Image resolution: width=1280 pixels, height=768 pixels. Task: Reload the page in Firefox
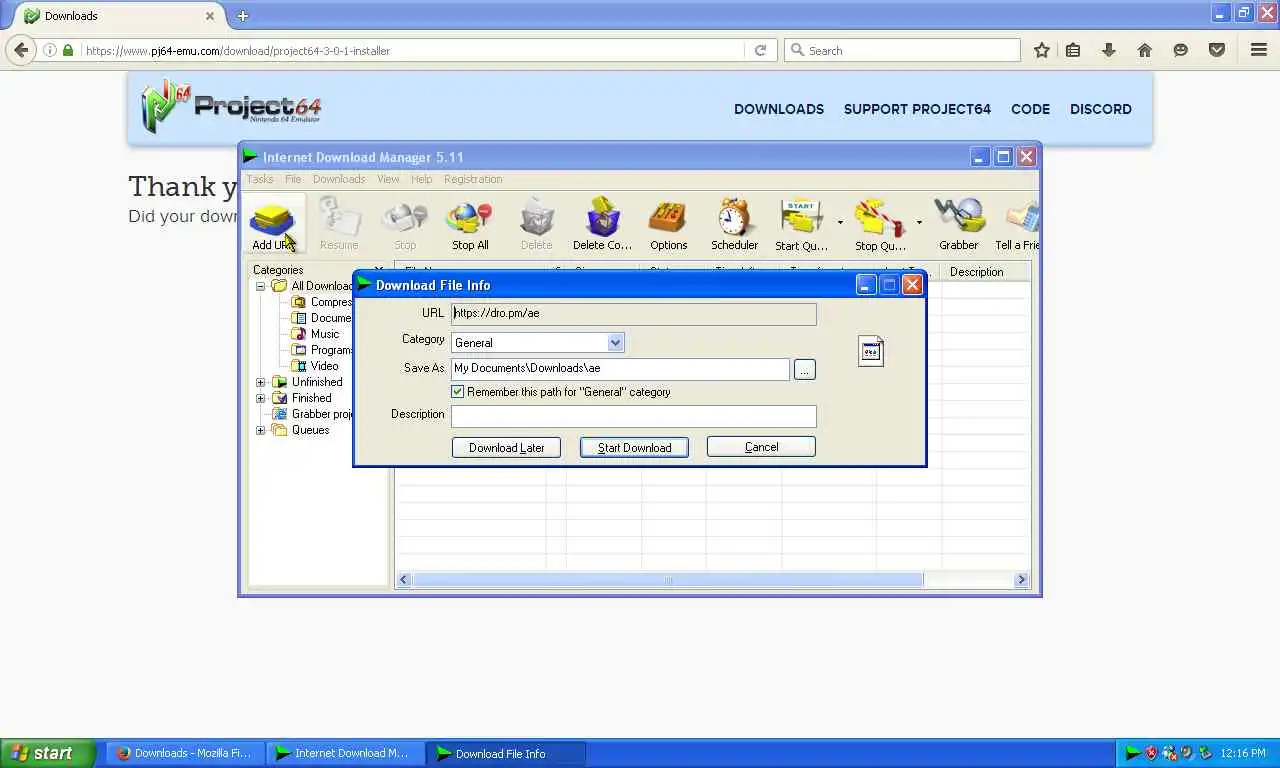pos(760,50)
